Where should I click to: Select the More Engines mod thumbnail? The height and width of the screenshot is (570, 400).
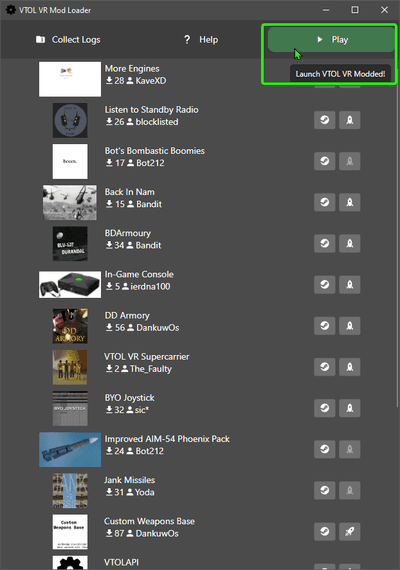[70, 79]
